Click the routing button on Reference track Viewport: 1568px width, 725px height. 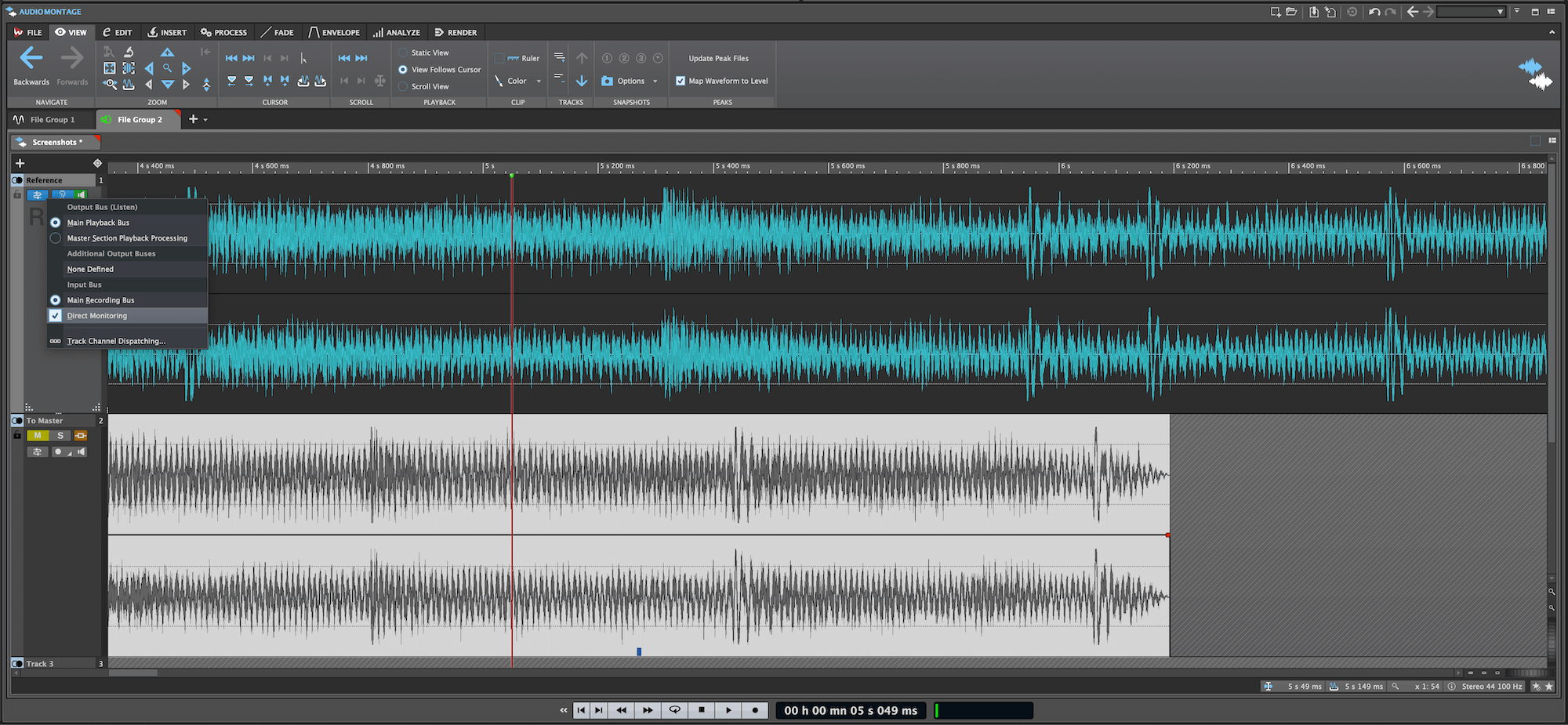pos(37,194)
